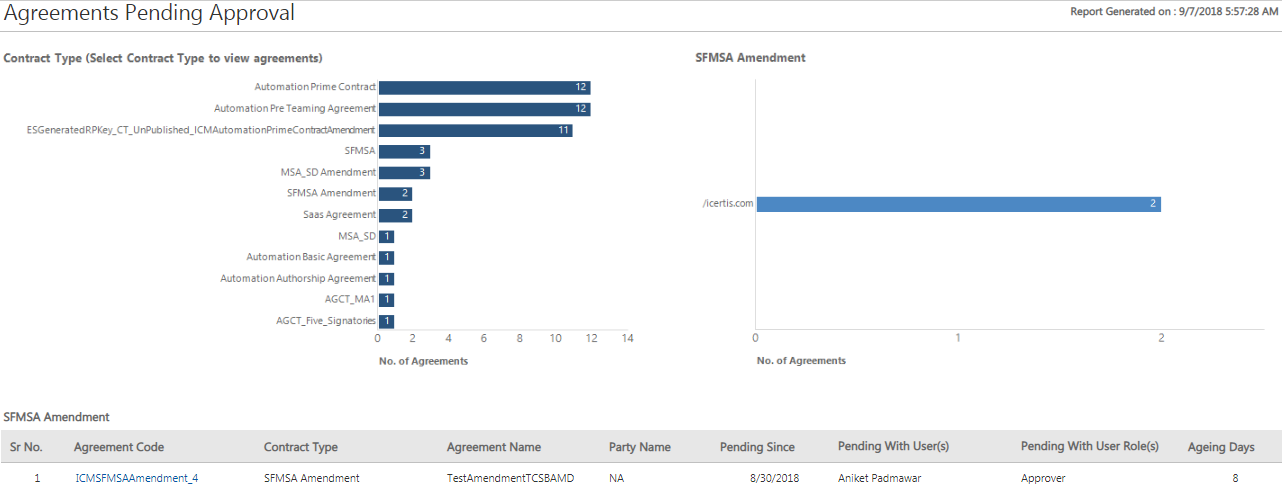This screenshot has height=487, width=1282.
Task: Select the Contract Type column header
Action: tap(300, 447)
